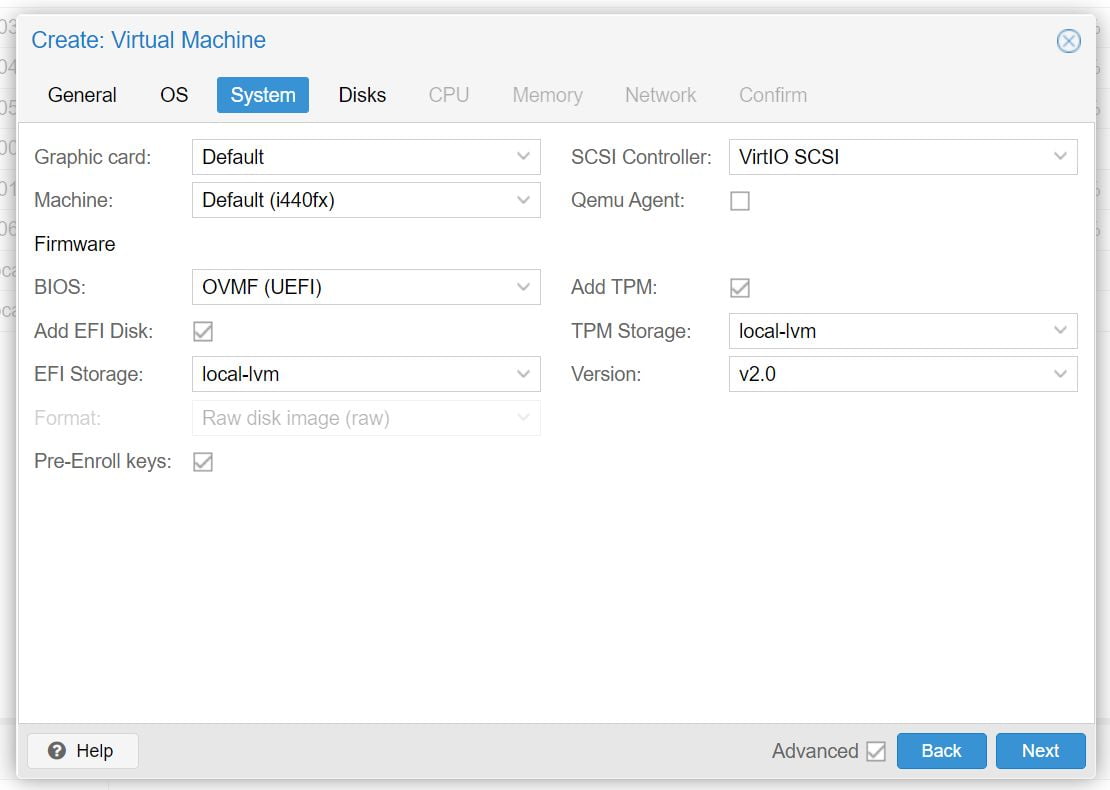The height and width of the screenshot is (790, 1110).
Task: Select the System tab
Action: click(x=263, y=95)
